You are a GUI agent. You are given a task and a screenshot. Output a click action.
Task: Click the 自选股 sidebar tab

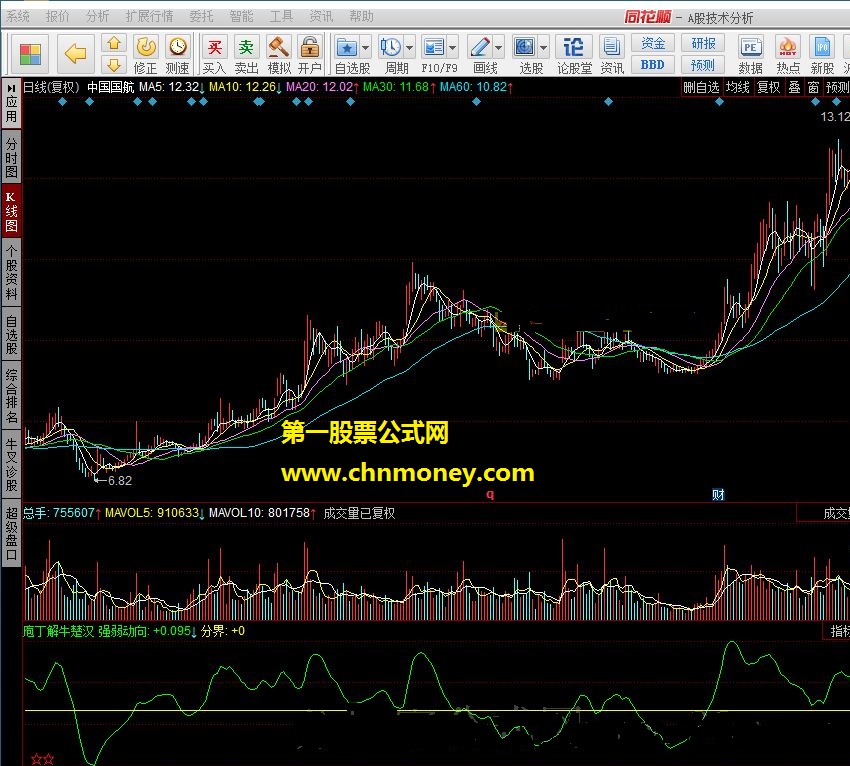point(11,335)
